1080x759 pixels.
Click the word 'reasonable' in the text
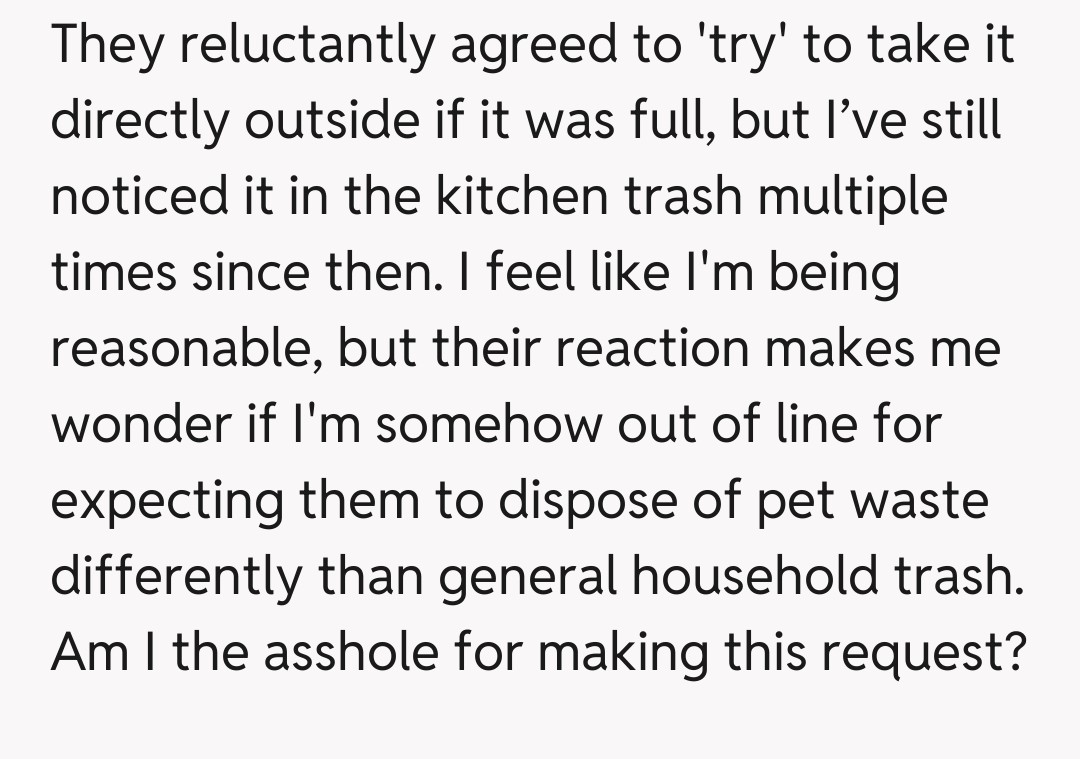[x=182, y=349]
